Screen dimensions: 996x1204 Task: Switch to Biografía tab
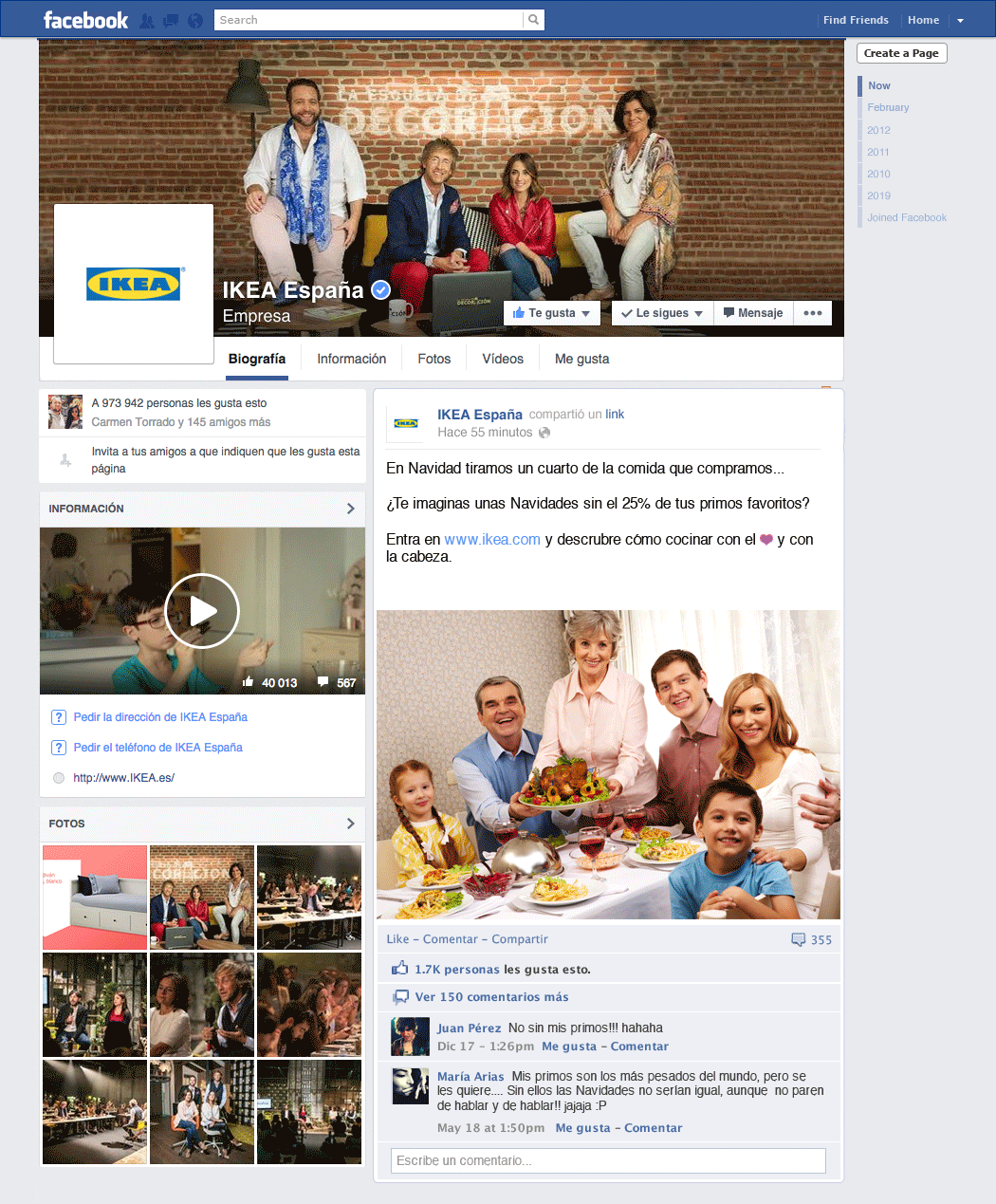[x=257, y=359]
